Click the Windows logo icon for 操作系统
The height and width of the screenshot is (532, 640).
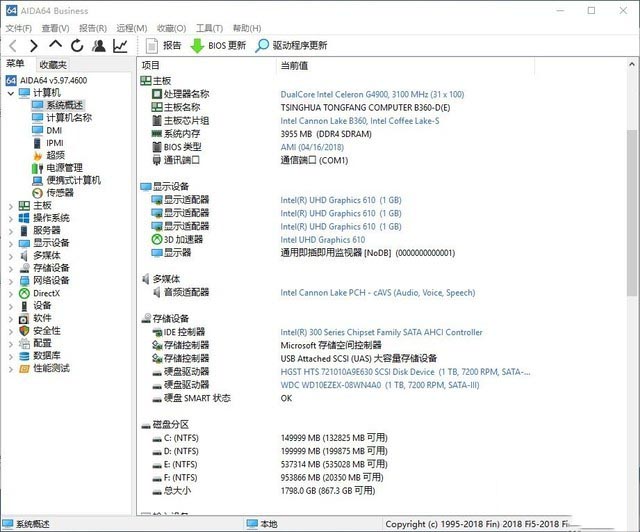pyautogui.click(x=24, y=218)
